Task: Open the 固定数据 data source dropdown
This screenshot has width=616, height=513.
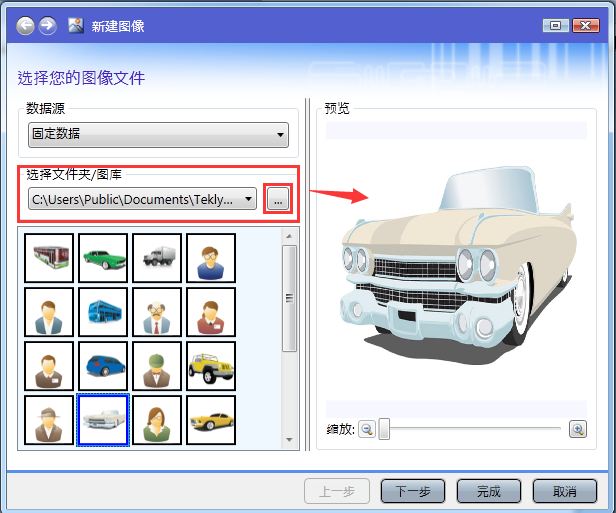Action: (x=158, y=135)
